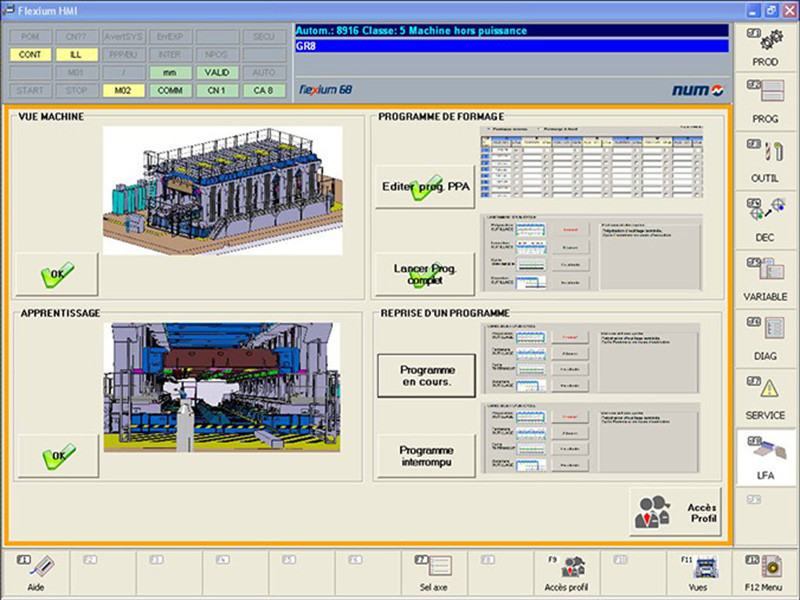Click Sel axe in bottom bar
The width and height of the screenshot is (800, 600).
pos(433,572)
